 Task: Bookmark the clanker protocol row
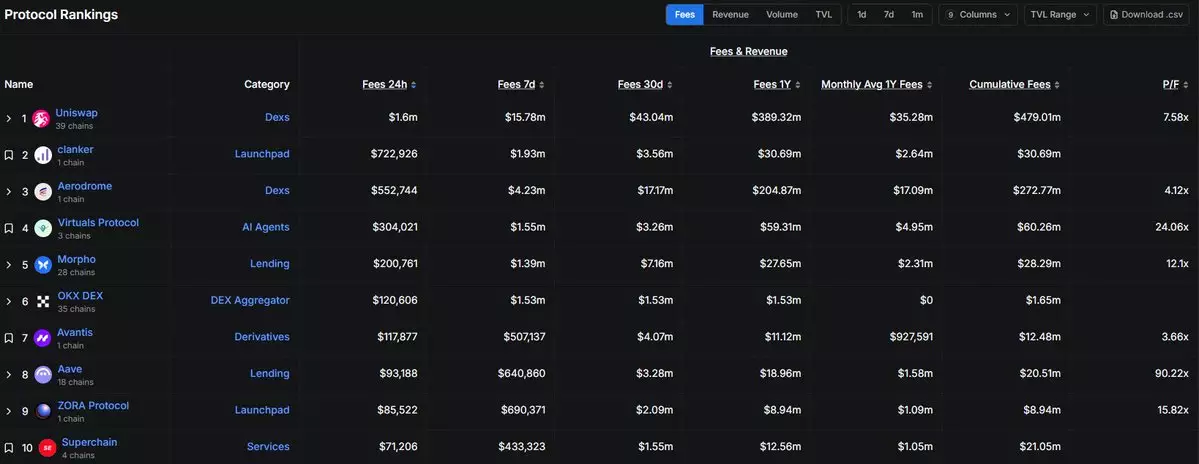coord(9,155)
